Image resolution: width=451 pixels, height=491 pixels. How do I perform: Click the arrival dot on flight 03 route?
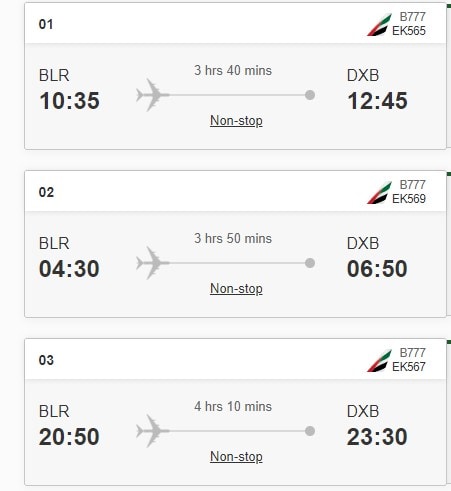(310, 431)
